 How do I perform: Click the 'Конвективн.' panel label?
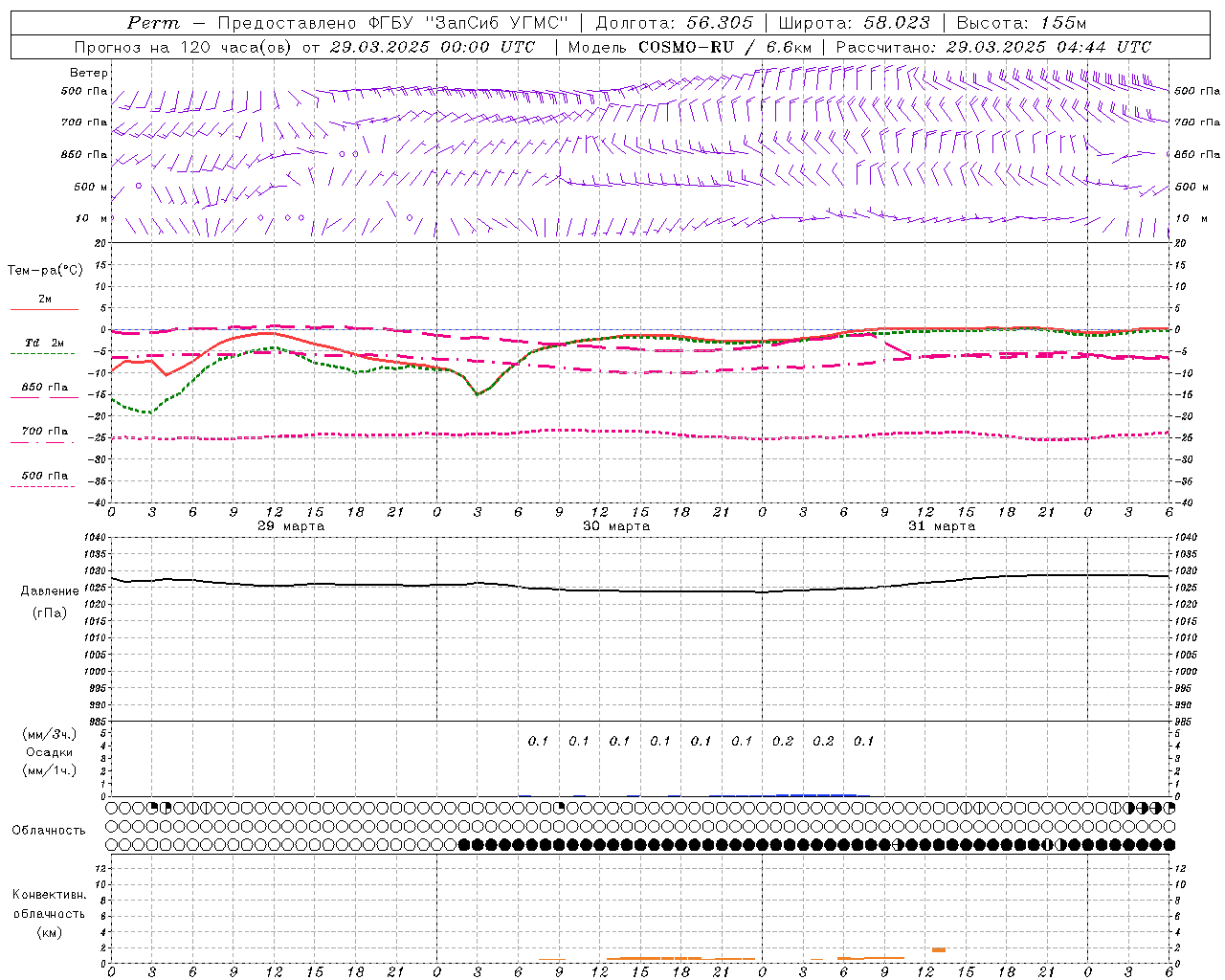pyautogui.click(x=50, y=895)
